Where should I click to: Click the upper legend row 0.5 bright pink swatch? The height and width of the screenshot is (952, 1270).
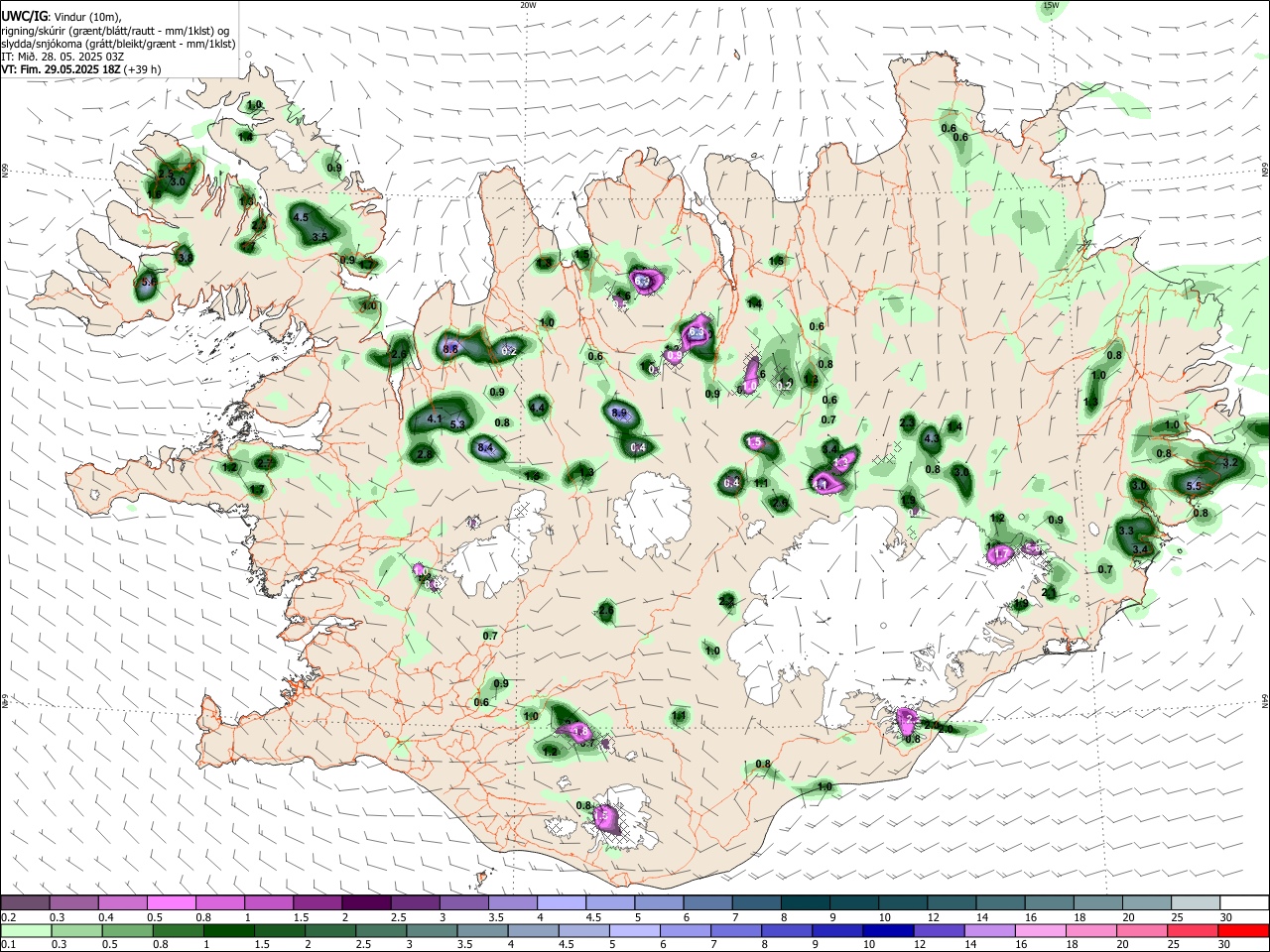tap(172, 903)
